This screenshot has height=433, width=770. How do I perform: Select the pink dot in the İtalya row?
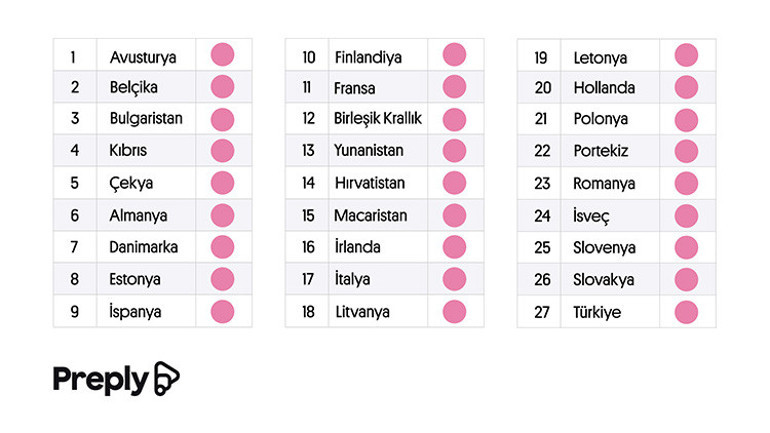pyautogui.click(x=454, y=279)
